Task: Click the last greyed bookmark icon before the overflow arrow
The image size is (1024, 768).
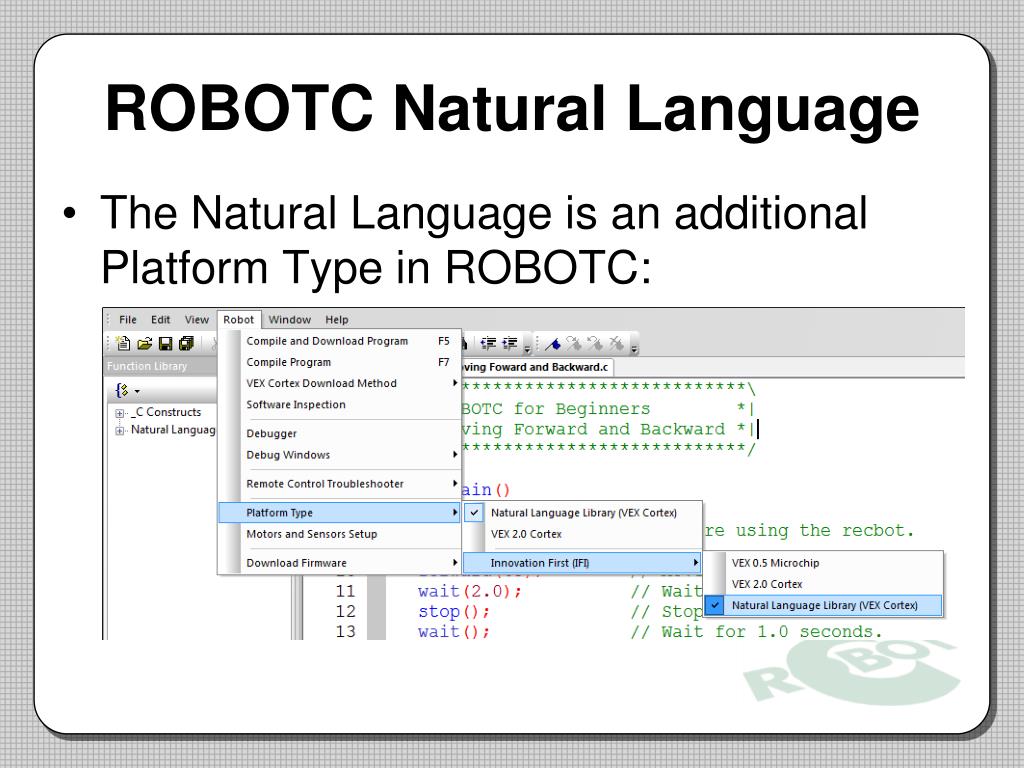Action: 616,344
